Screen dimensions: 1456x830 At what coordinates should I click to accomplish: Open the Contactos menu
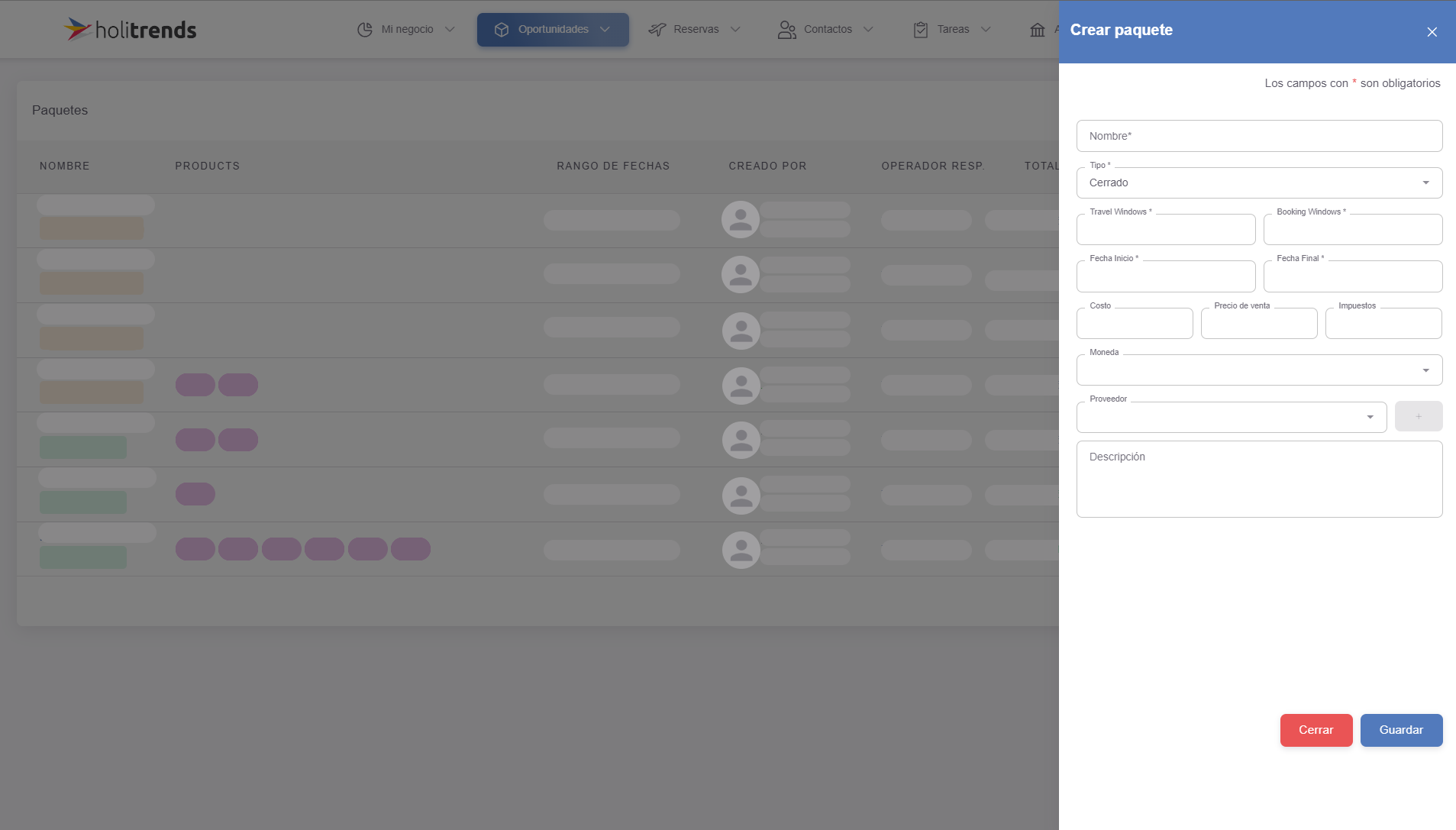pos(825,30)
